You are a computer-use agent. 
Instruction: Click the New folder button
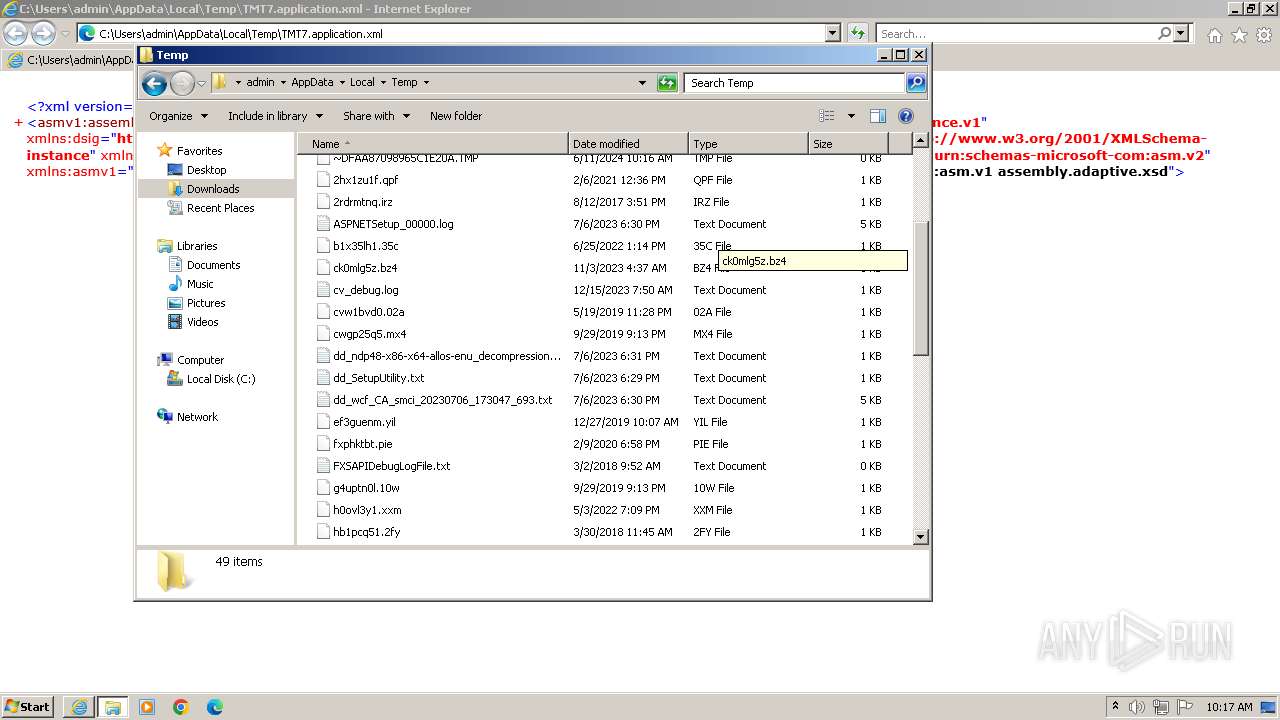456,116
